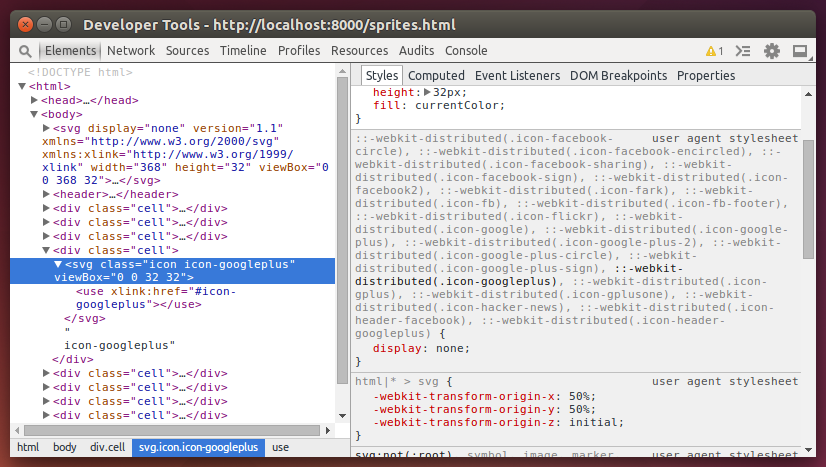Expand the height property triangle
826x467 pixels.
click(x=427, y=92)
